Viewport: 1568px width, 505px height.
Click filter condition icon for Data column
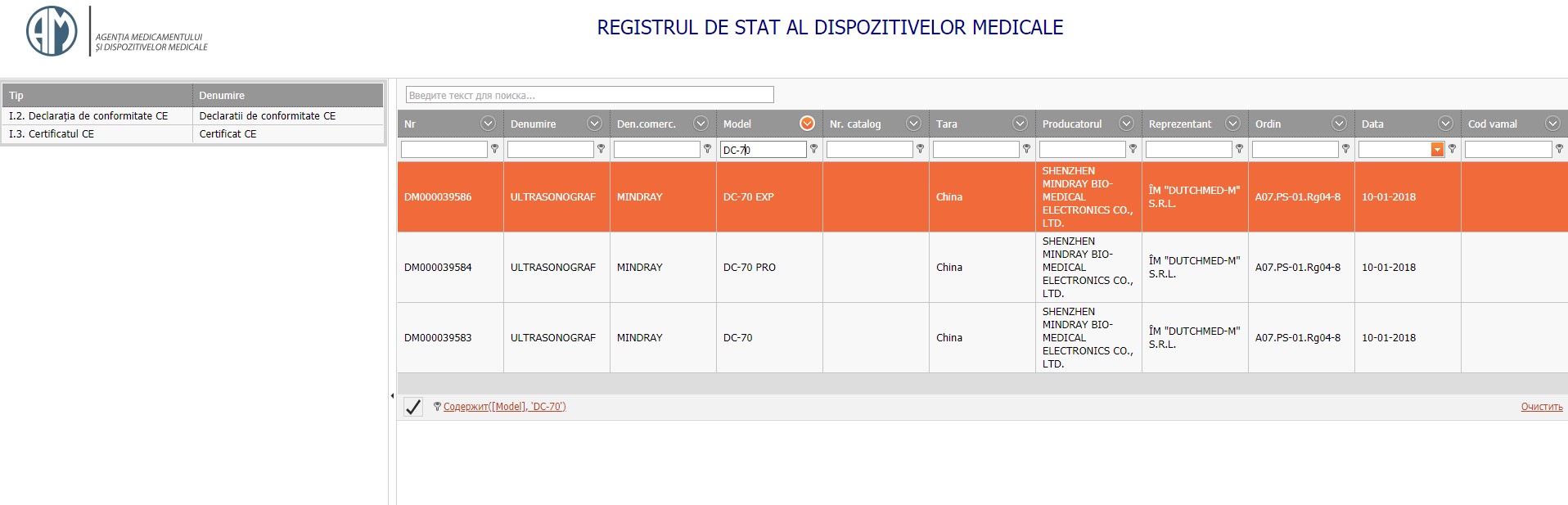click(1452, 149)
